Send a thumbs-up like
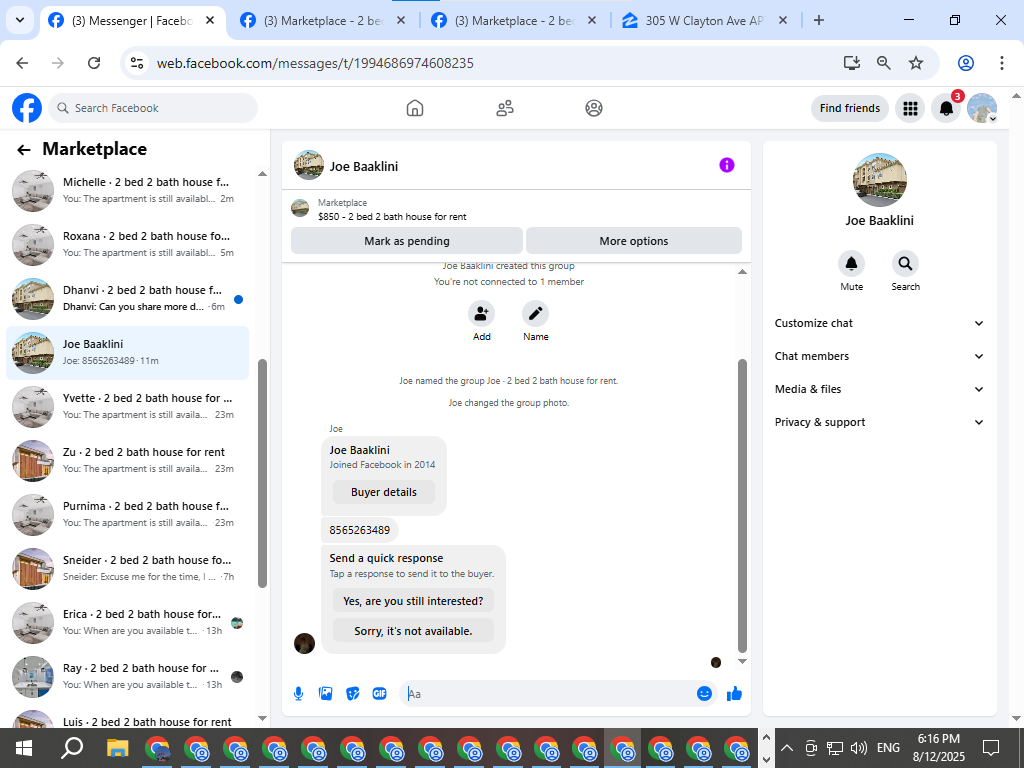 point(734,694)
